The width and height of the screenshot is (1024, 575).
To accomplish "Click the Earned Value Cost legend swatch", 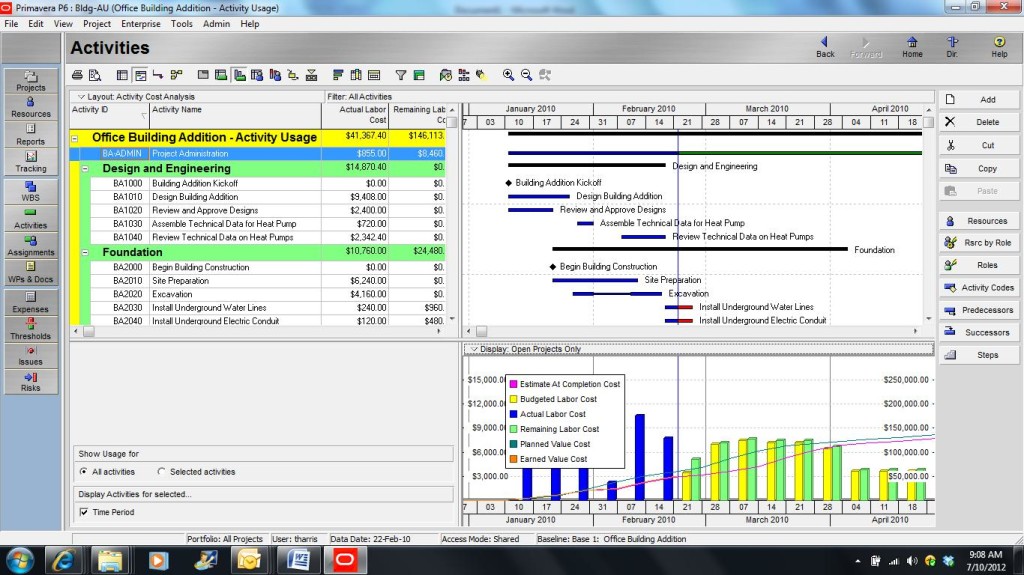I will point(513,459).
